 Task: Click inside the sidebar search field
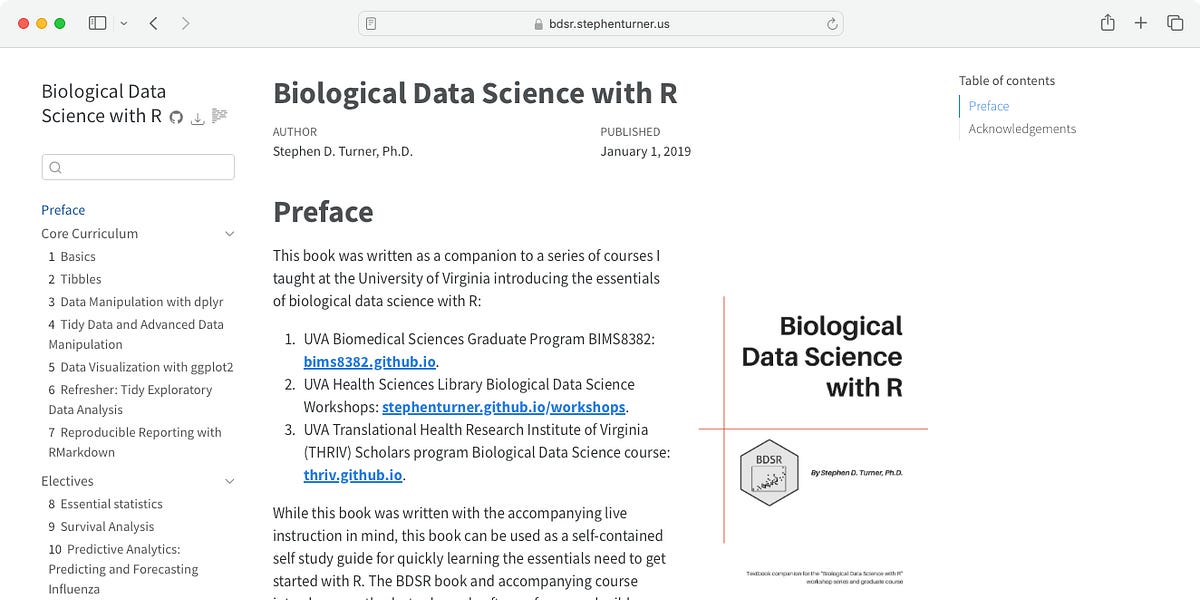pos(138,167)
